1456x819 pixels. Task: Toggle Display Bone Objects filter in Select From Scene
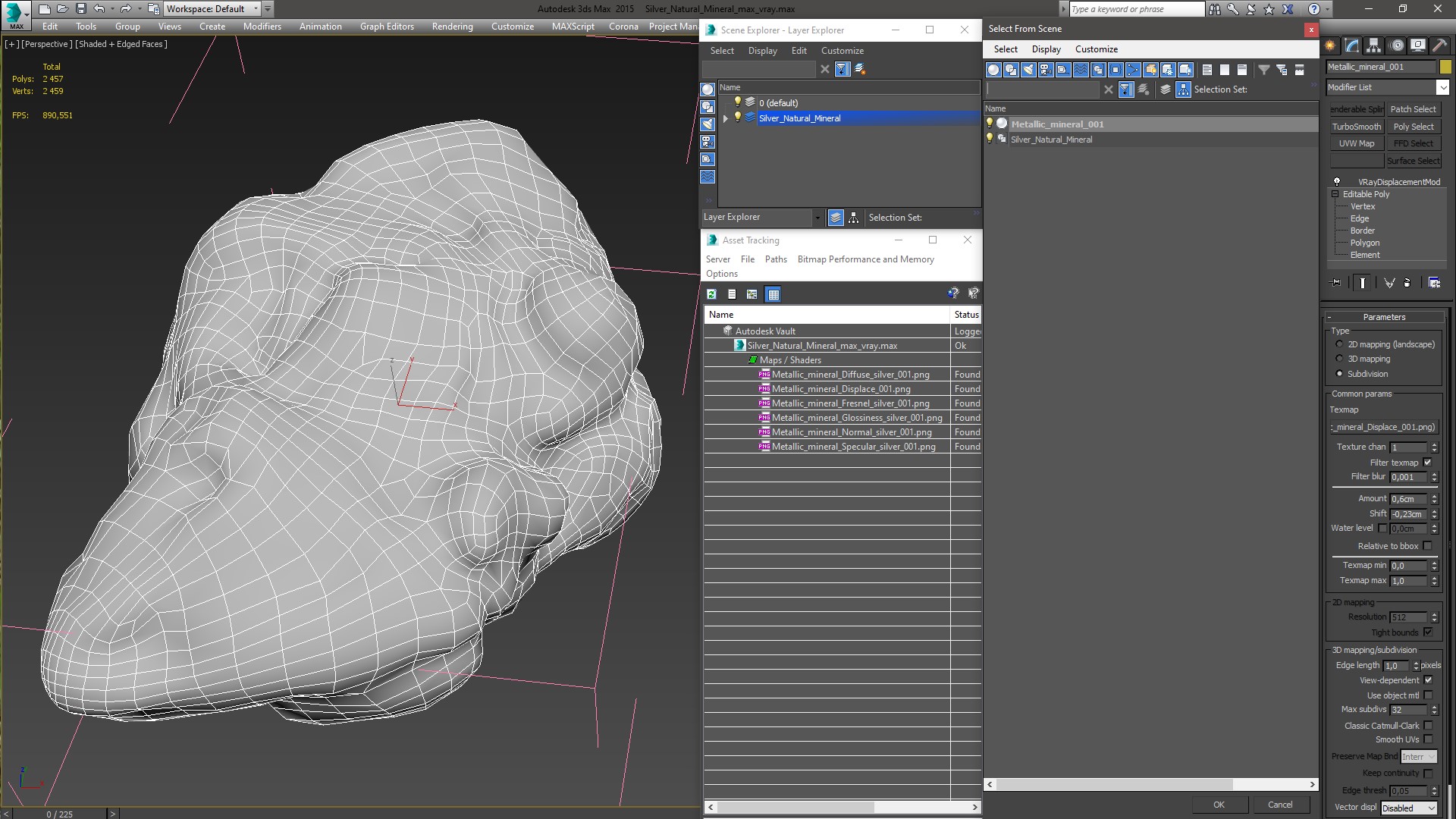(1133, 70)
